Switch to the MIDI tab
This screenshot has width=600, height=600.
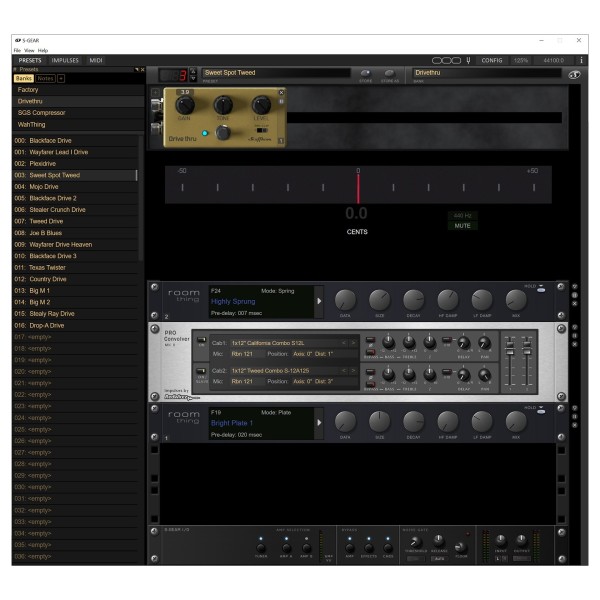[x=96, y=60]
